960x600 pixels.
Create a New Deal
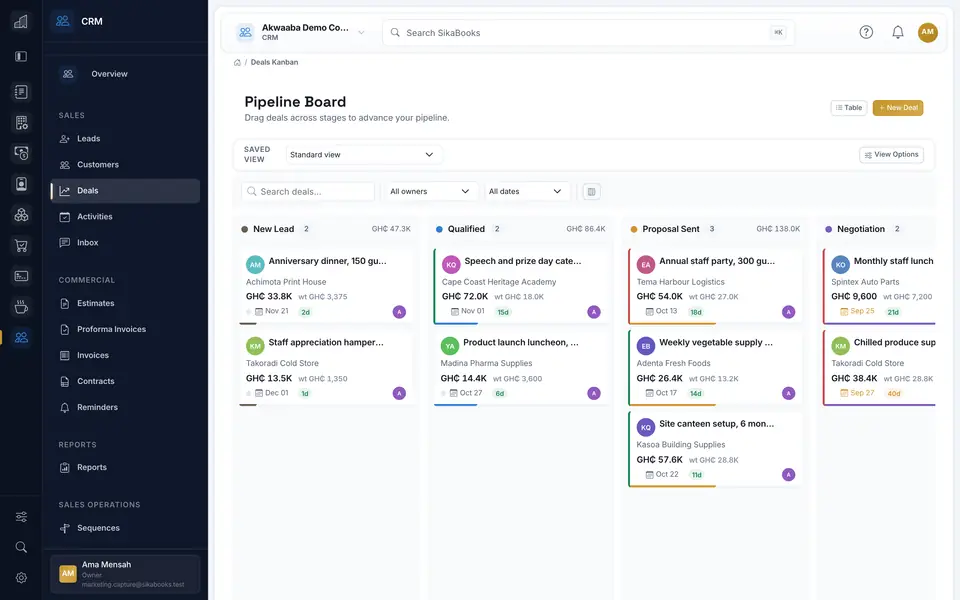point(898,108)
